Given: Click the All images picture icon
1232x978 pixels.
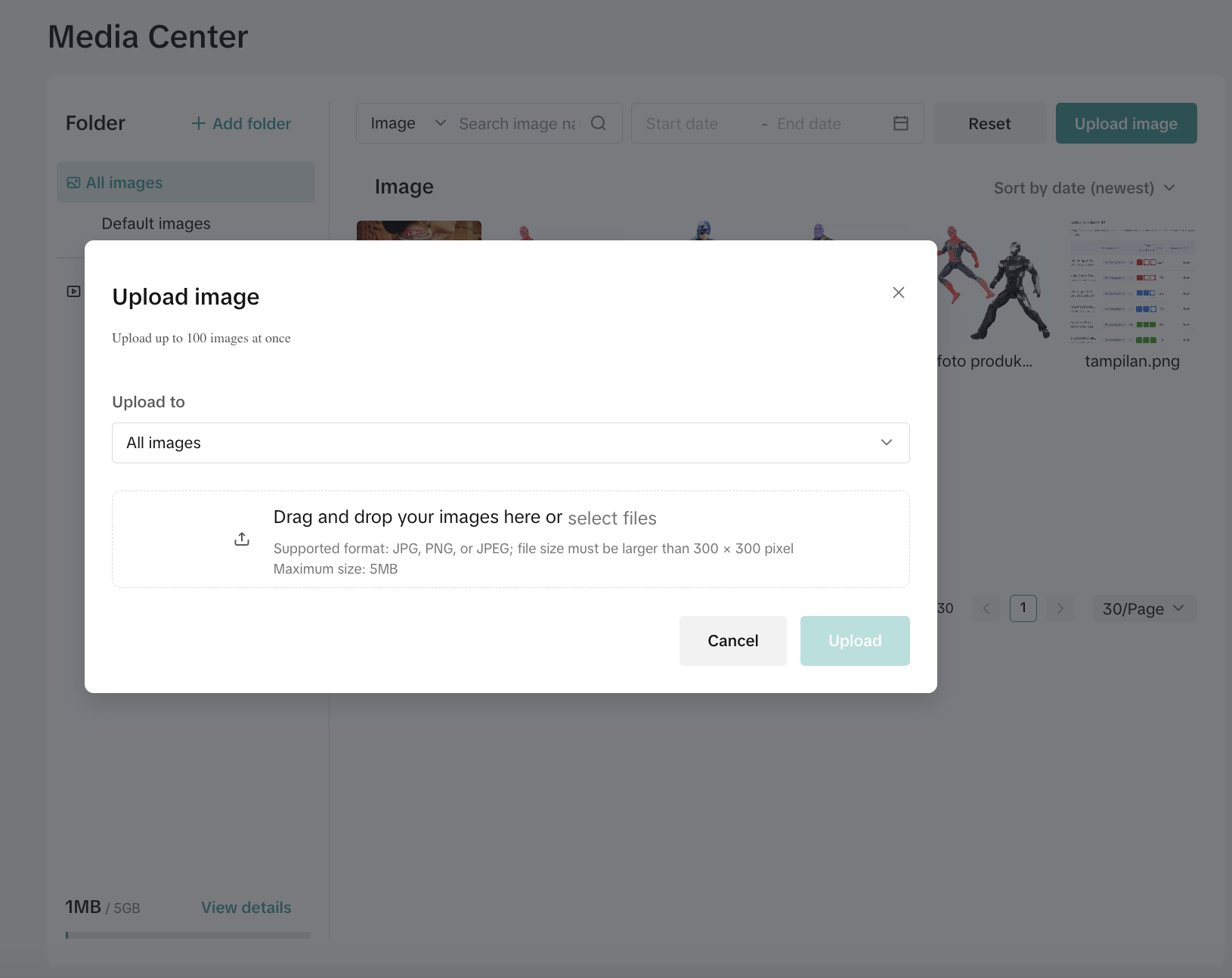Looking at the screenshot, I should click(x=73, y=183).
